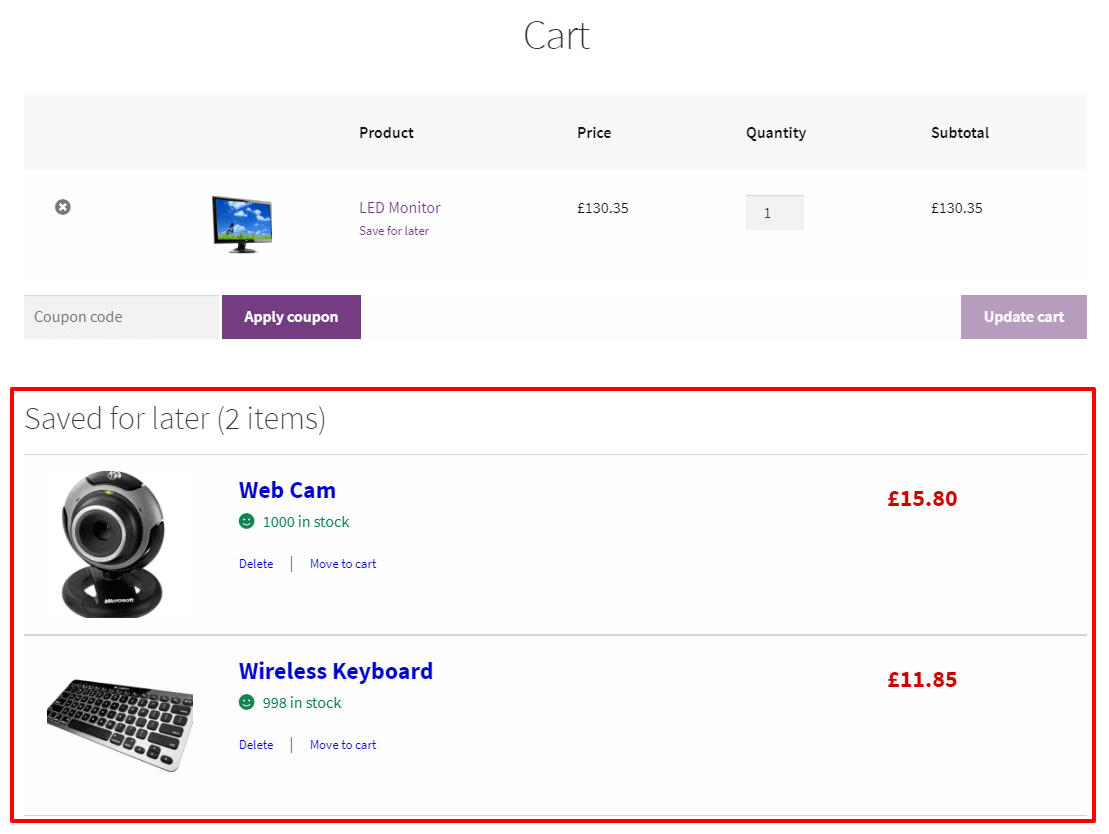
Task: Open the Web Cam product title
Action: [287, 490]
